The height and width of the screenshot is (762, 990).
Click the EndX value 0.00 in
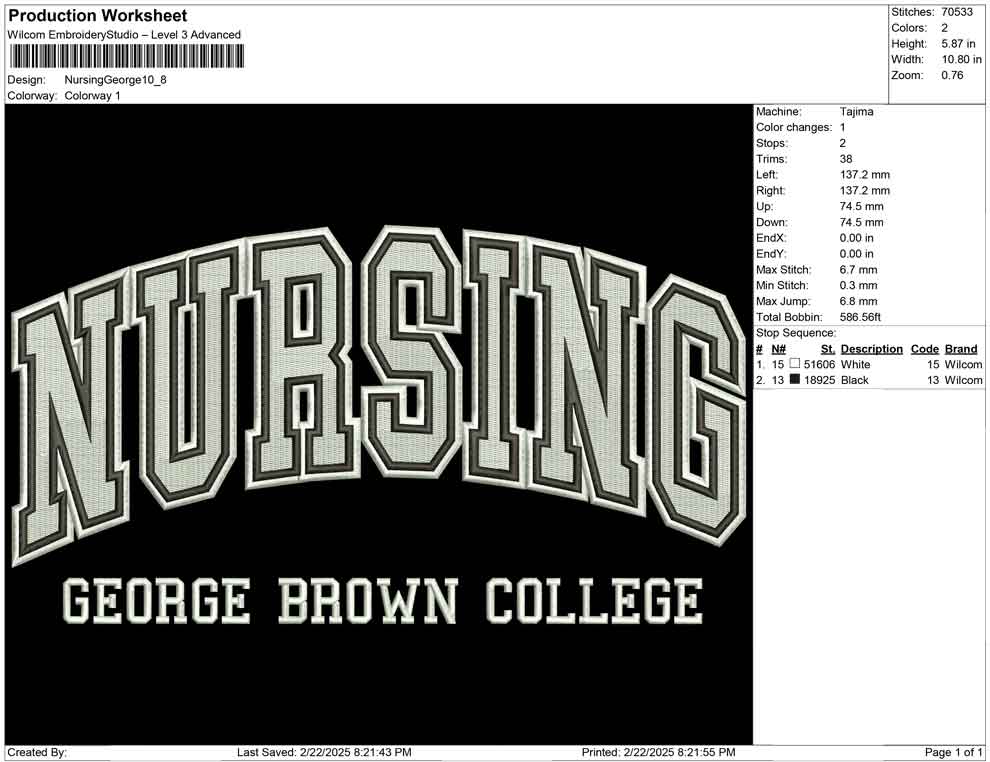857,238
